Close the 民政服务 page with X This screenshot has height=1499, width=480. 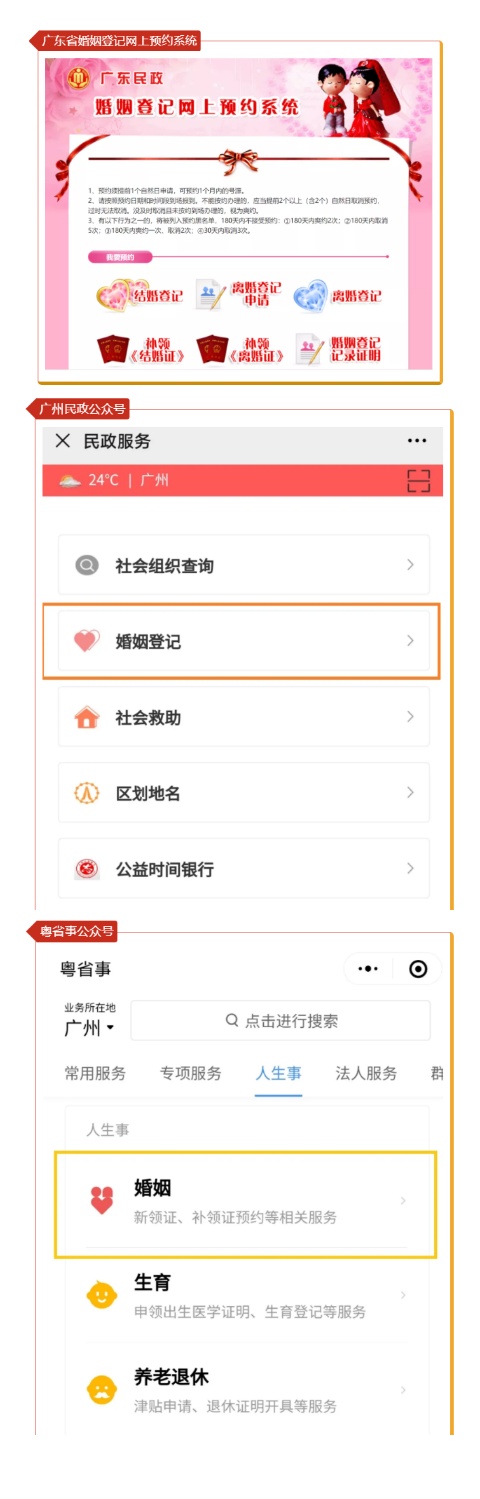(x=63, y=441)
